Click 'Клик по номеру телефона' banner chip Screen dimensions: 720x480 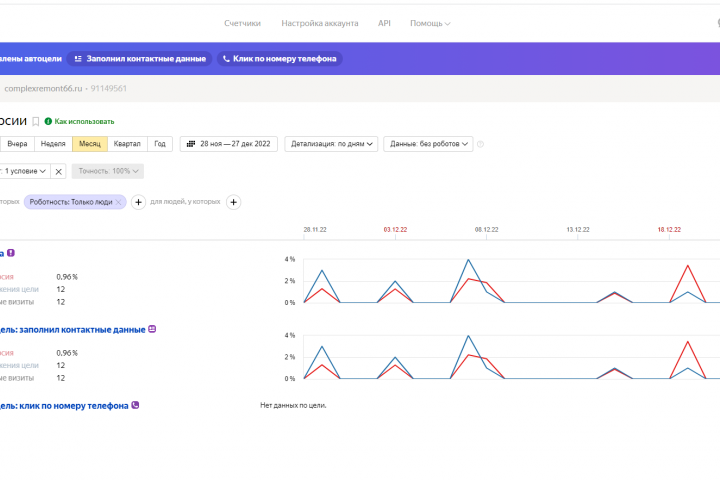coord(279,59)
